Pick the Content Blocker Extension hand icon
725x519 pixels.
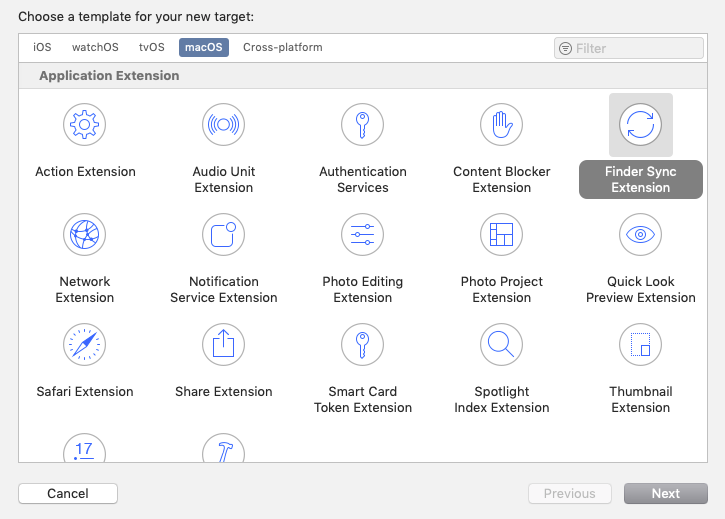pos(501,125)
